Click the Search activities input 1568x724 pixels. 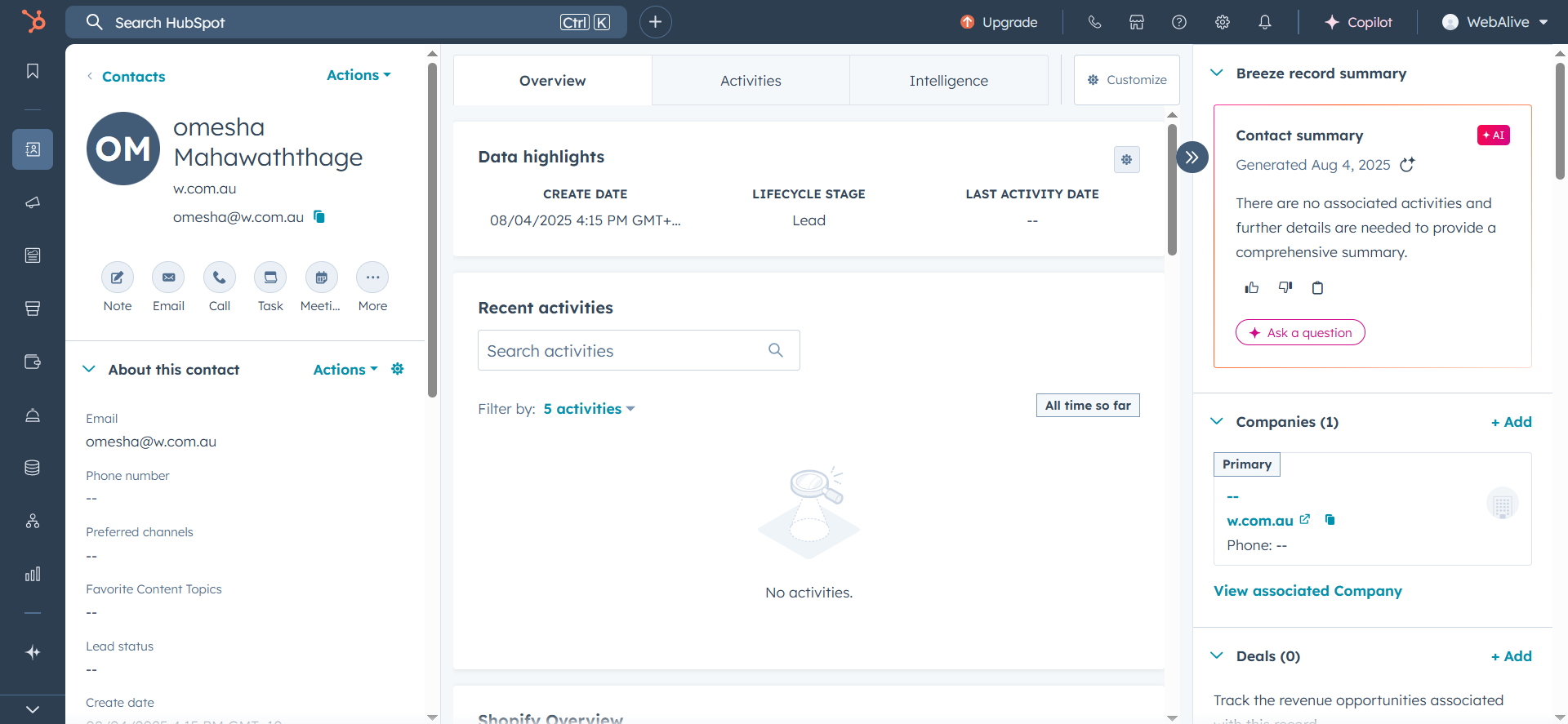(x=639, y=350)
